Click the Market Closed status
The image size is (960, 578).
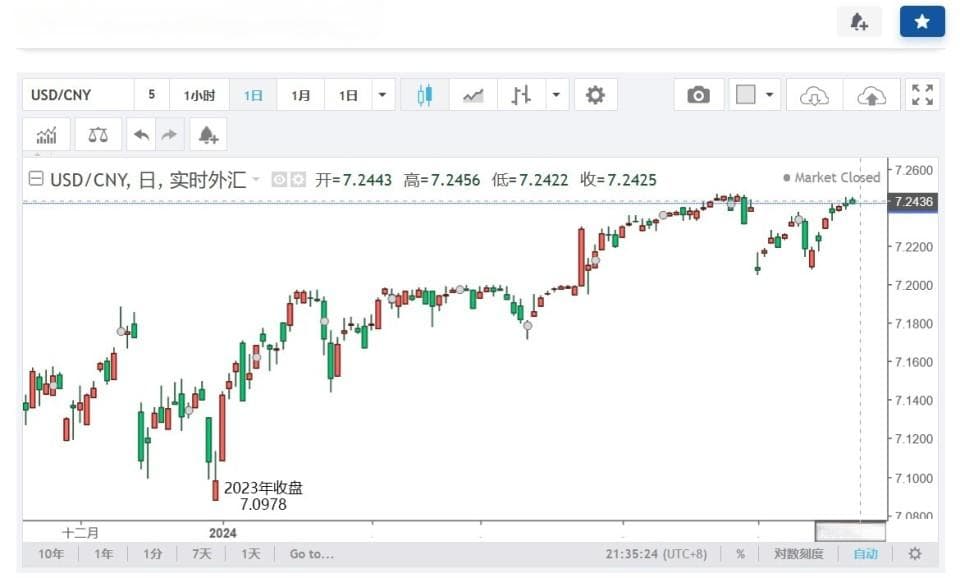tap(831, 178)
